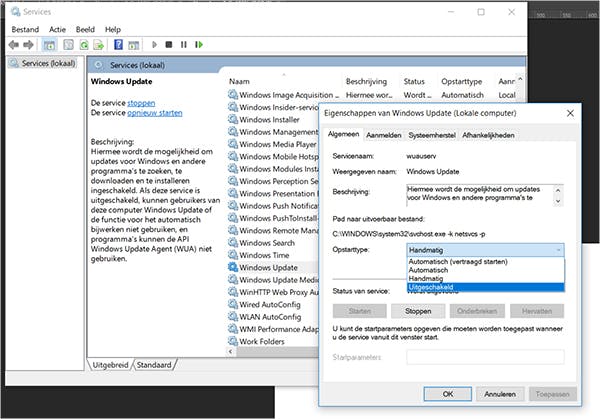
Task: Click the Properties toolbar icon
Action: pos(68,45)
